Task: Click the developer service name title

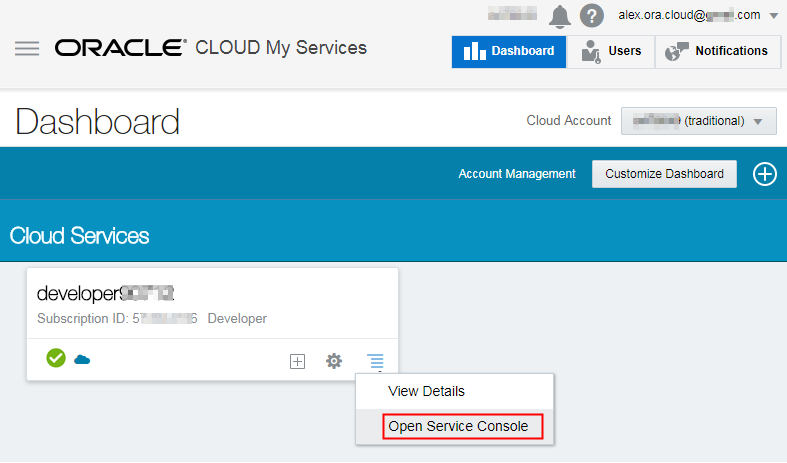Action: (x=105, y=294)
